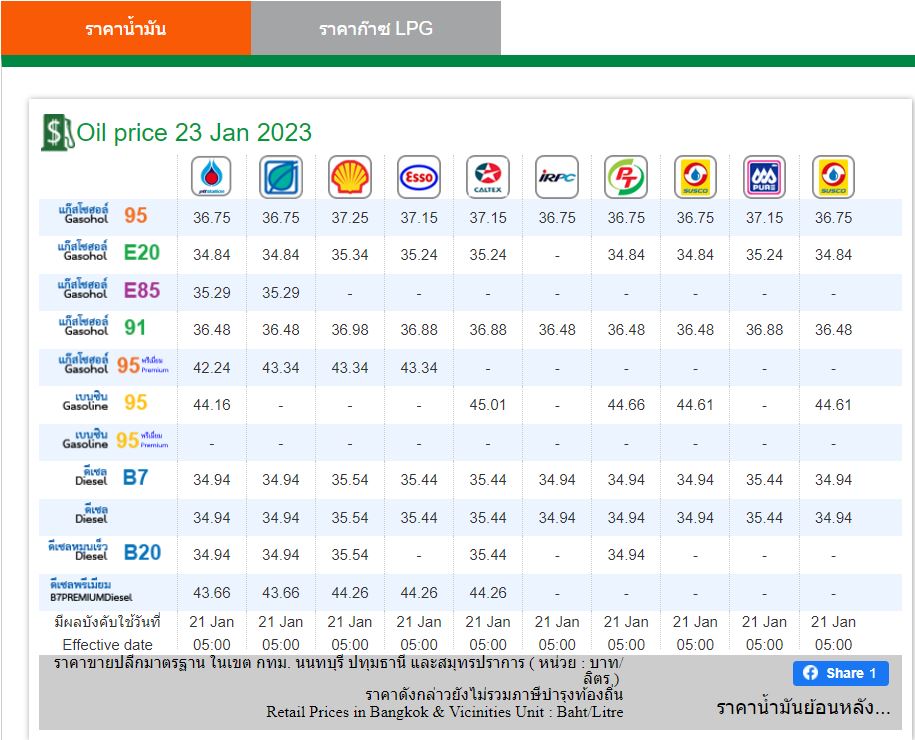Viewport: 915px width, 740px height.
Task: Click the มีผลบังคับใช้วันที่ label
Action: click(x=107, y=622)
